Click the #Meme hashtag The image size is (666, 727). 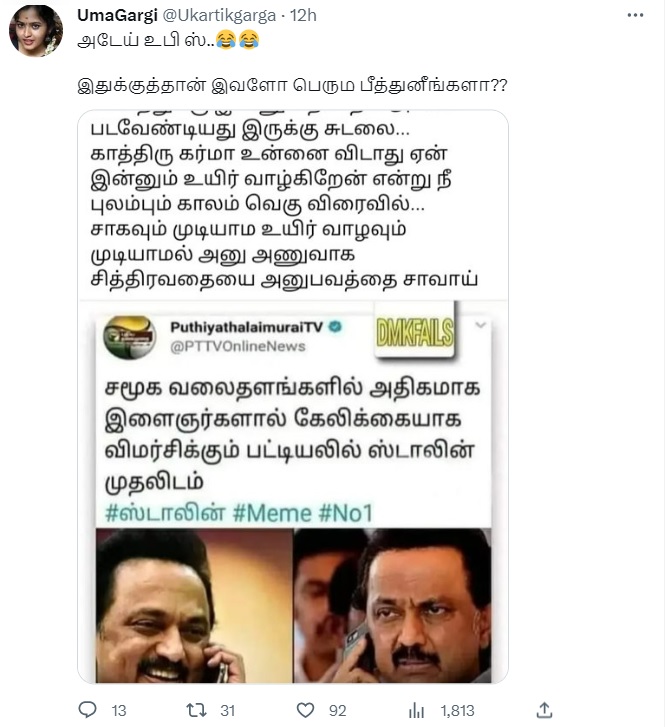[x=272, y=513]
